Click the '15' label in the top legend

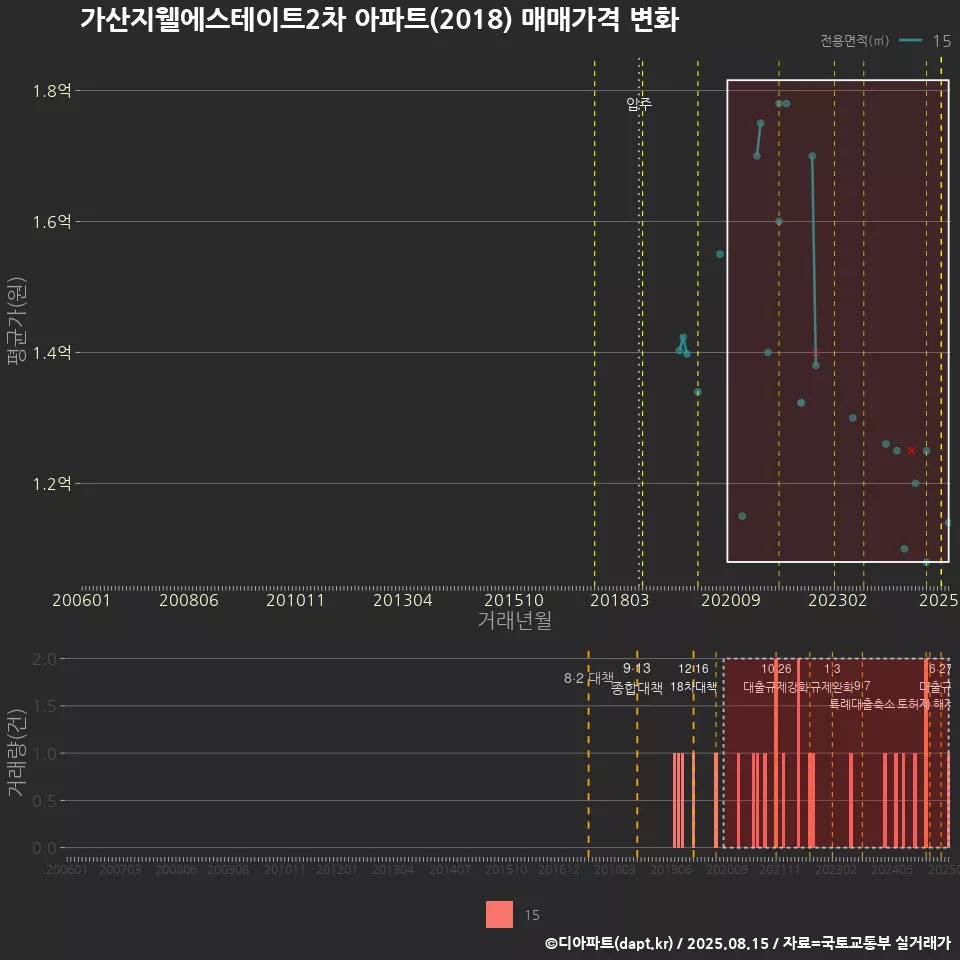coord(942,41)
